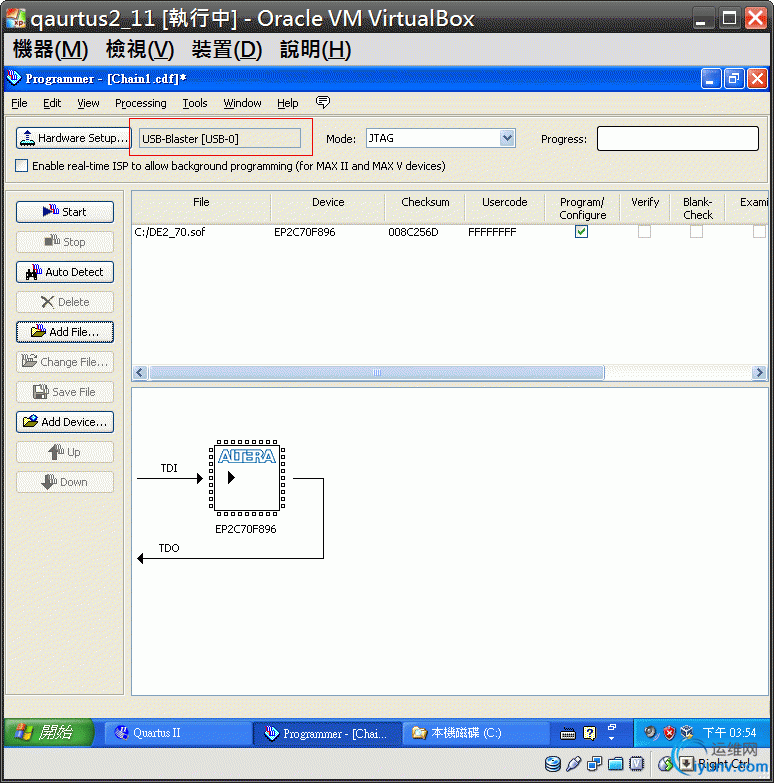774x783 pixels.
Task: Click the USB-Blaster [USB-0] hardware field
Action: pos(220,138)
